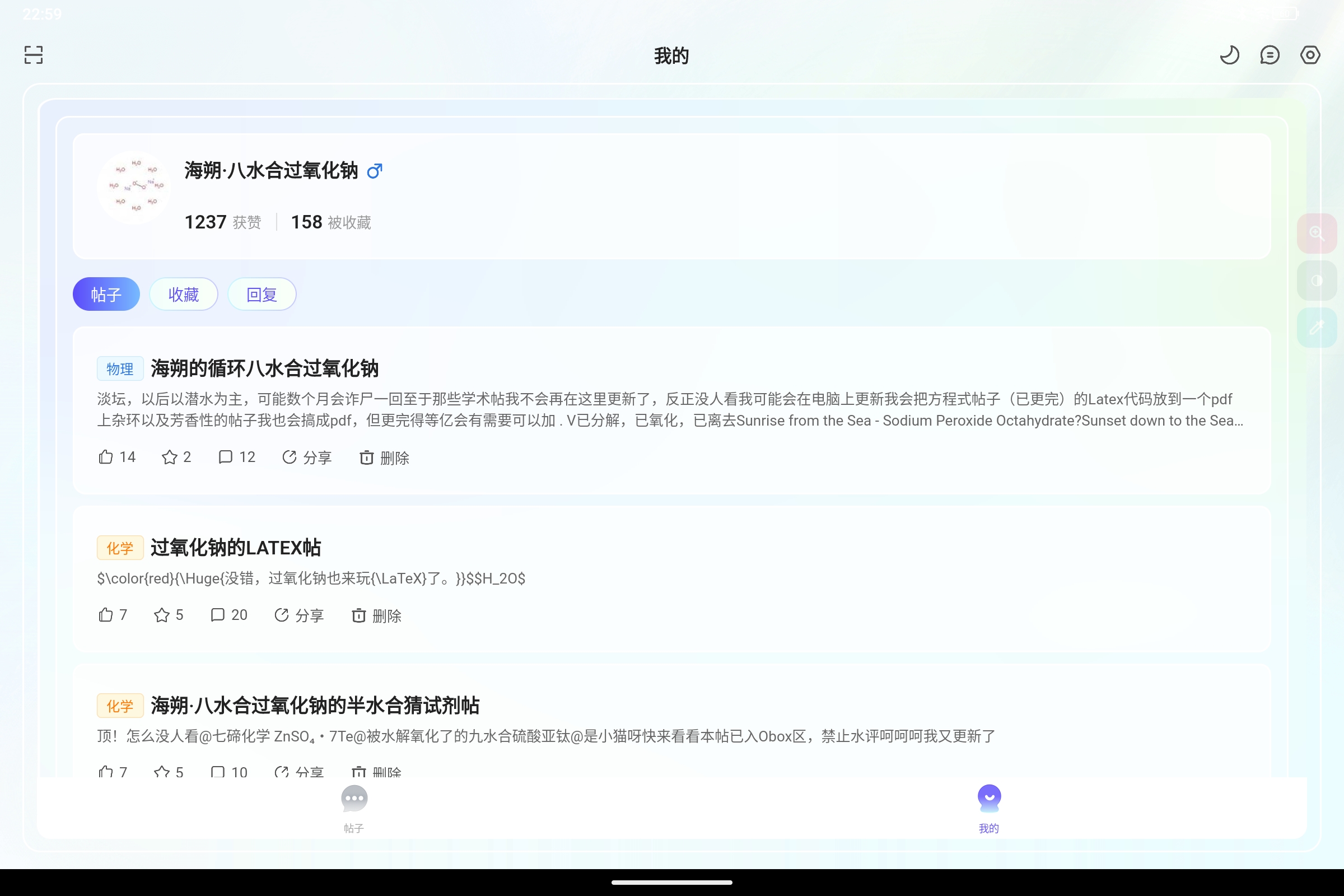Favorite the post 海朔·八水合过氧化钠的半水合猜试剂帖
The width and height of the screenshot is (1344, 896).
click(x=167, y=772)
